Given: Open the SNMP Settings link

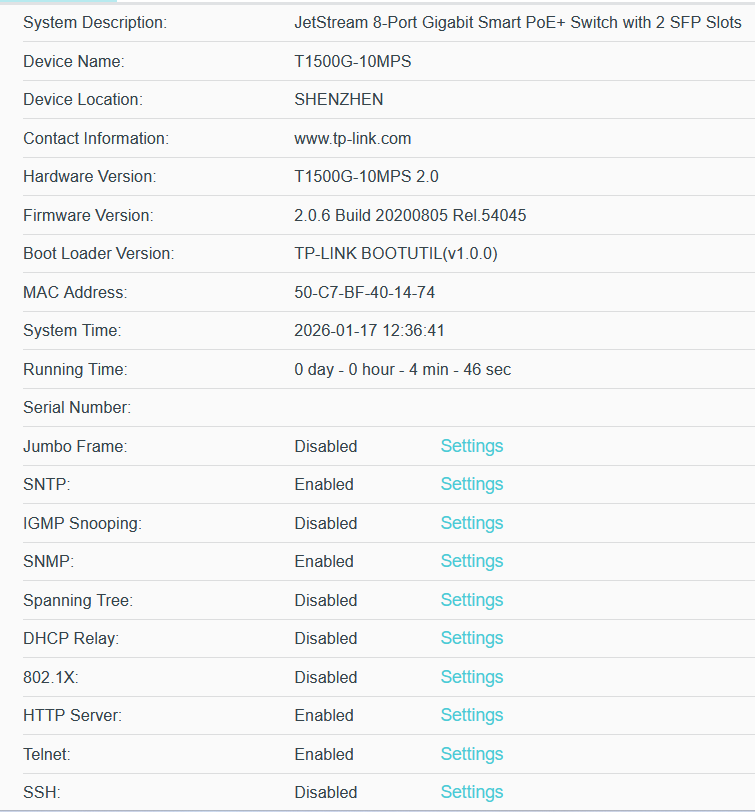Looking at the screenshot, I should (471, 561).
